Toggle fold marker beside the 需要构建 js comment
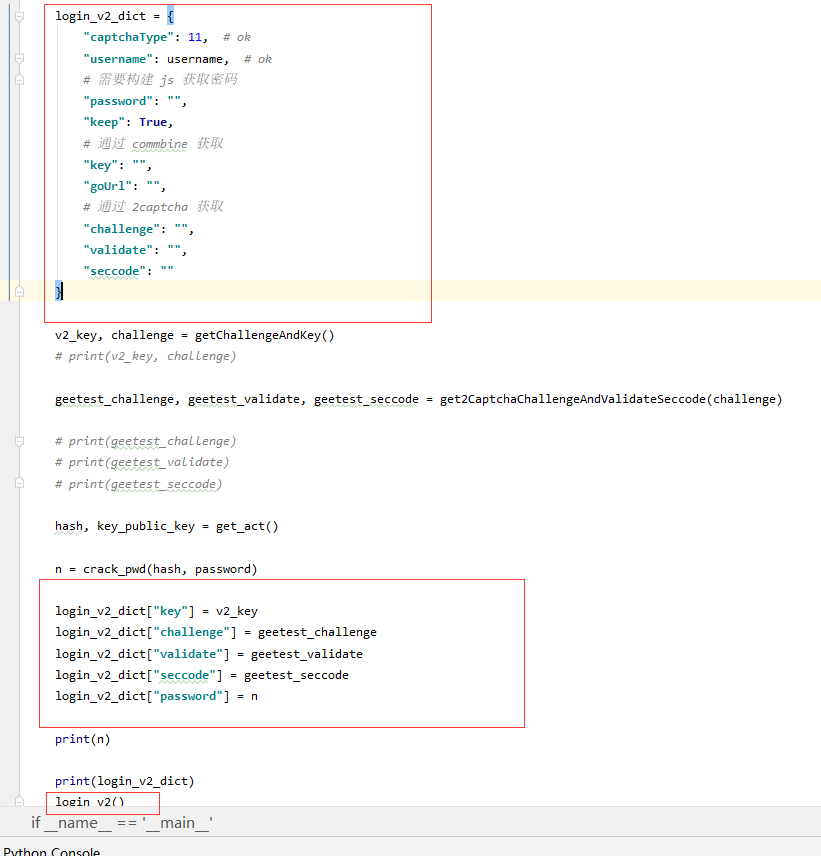The image size is (821, 856). coord(19,80)
